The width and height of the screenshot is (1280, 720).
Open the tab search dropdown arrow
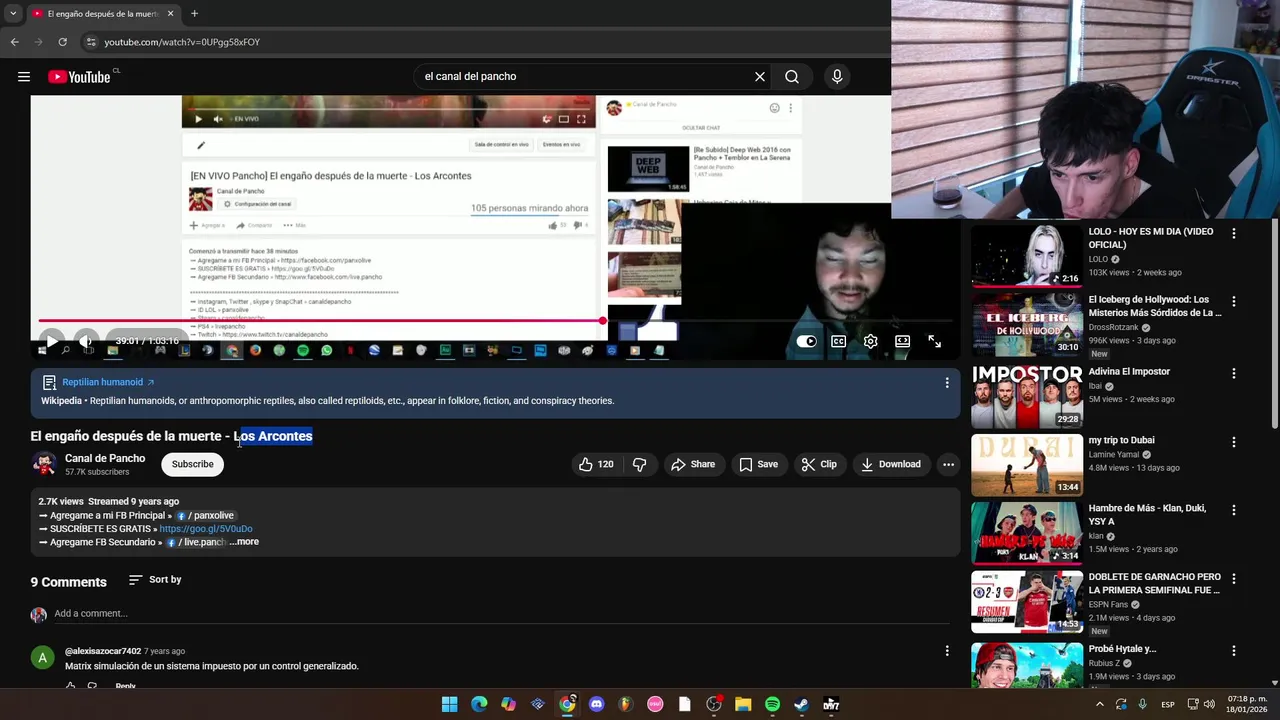pyautogui.click(x=12, y=14)
